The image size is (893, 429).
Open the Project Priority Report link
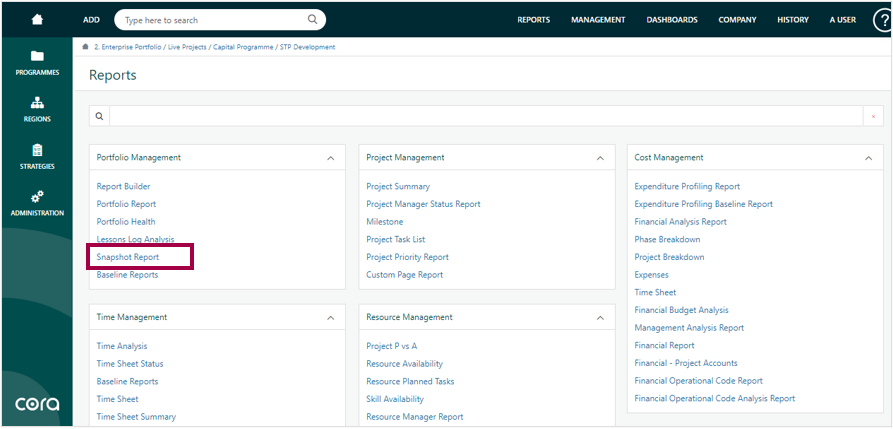407,257
